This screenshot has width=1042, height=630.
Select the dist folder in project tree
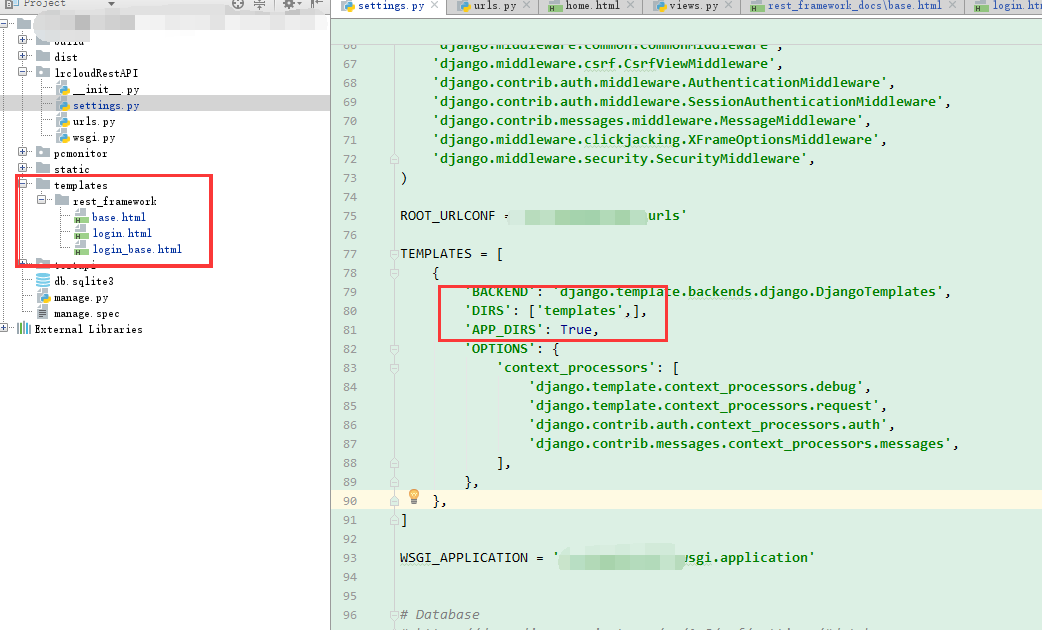click(x=65, y=57)
